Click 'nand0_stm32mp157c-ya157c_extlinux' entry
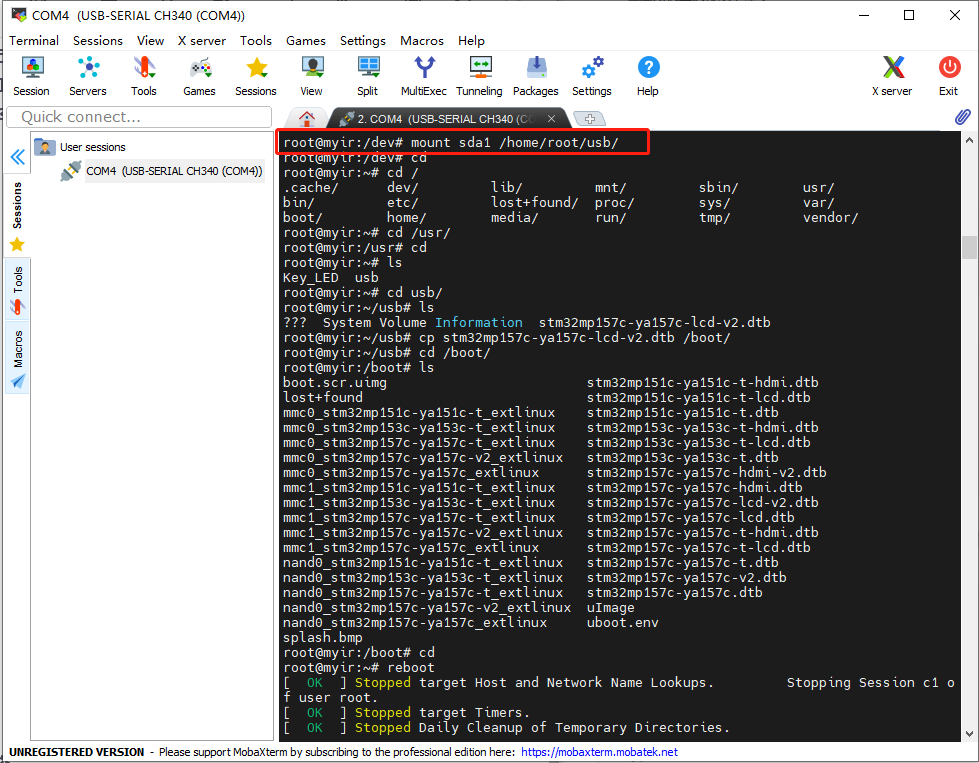 (x=415, y=623)
